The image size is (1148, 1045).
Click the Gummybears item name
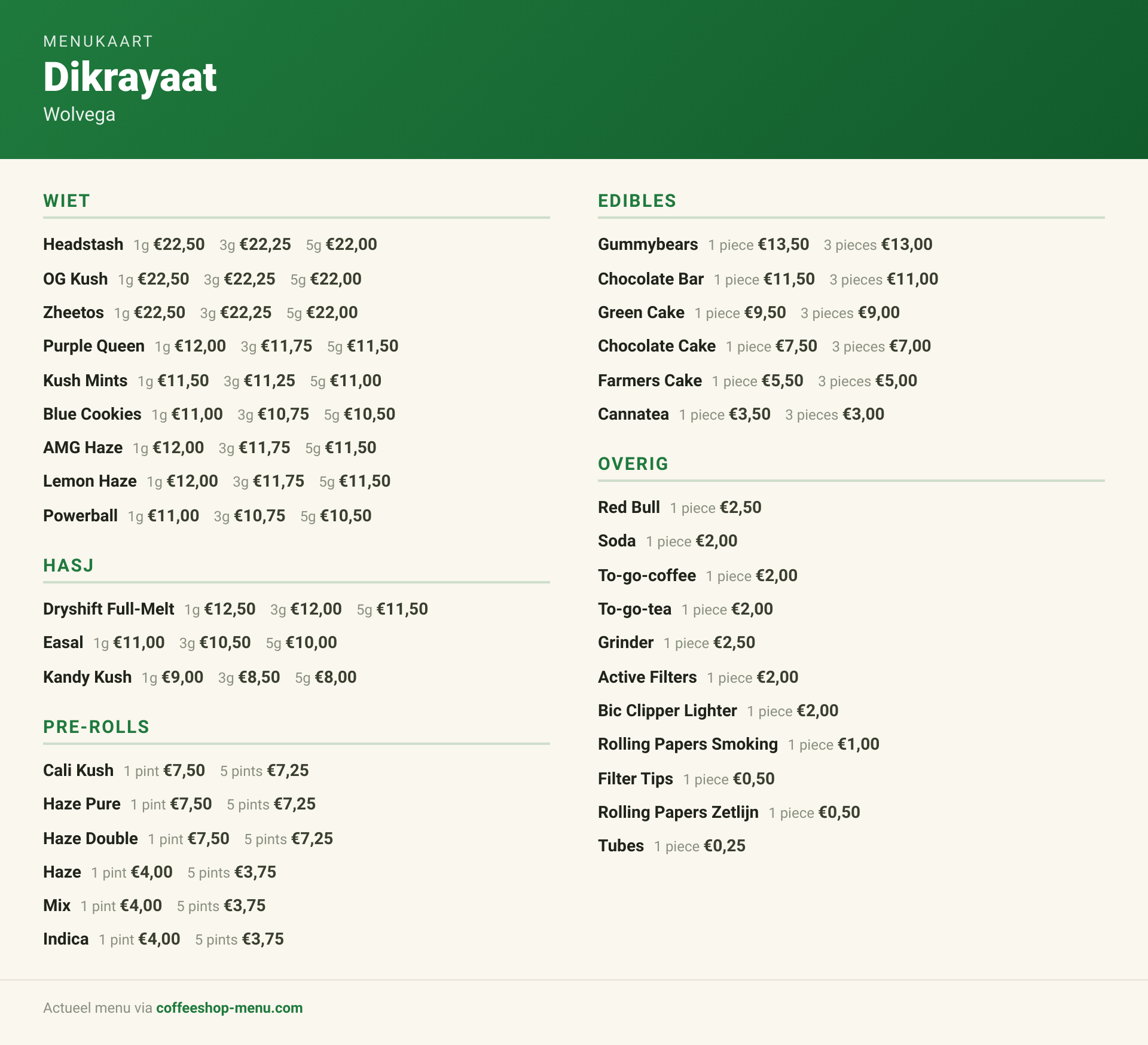(648, 245)
